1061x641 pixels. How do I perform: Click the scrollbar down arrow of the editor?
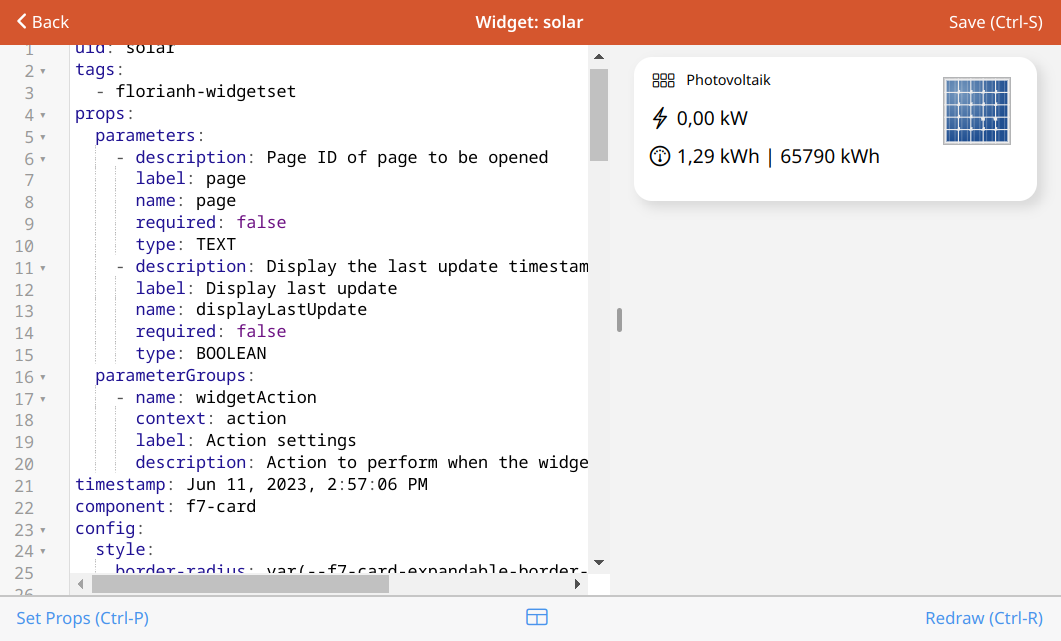pos(599,563)
